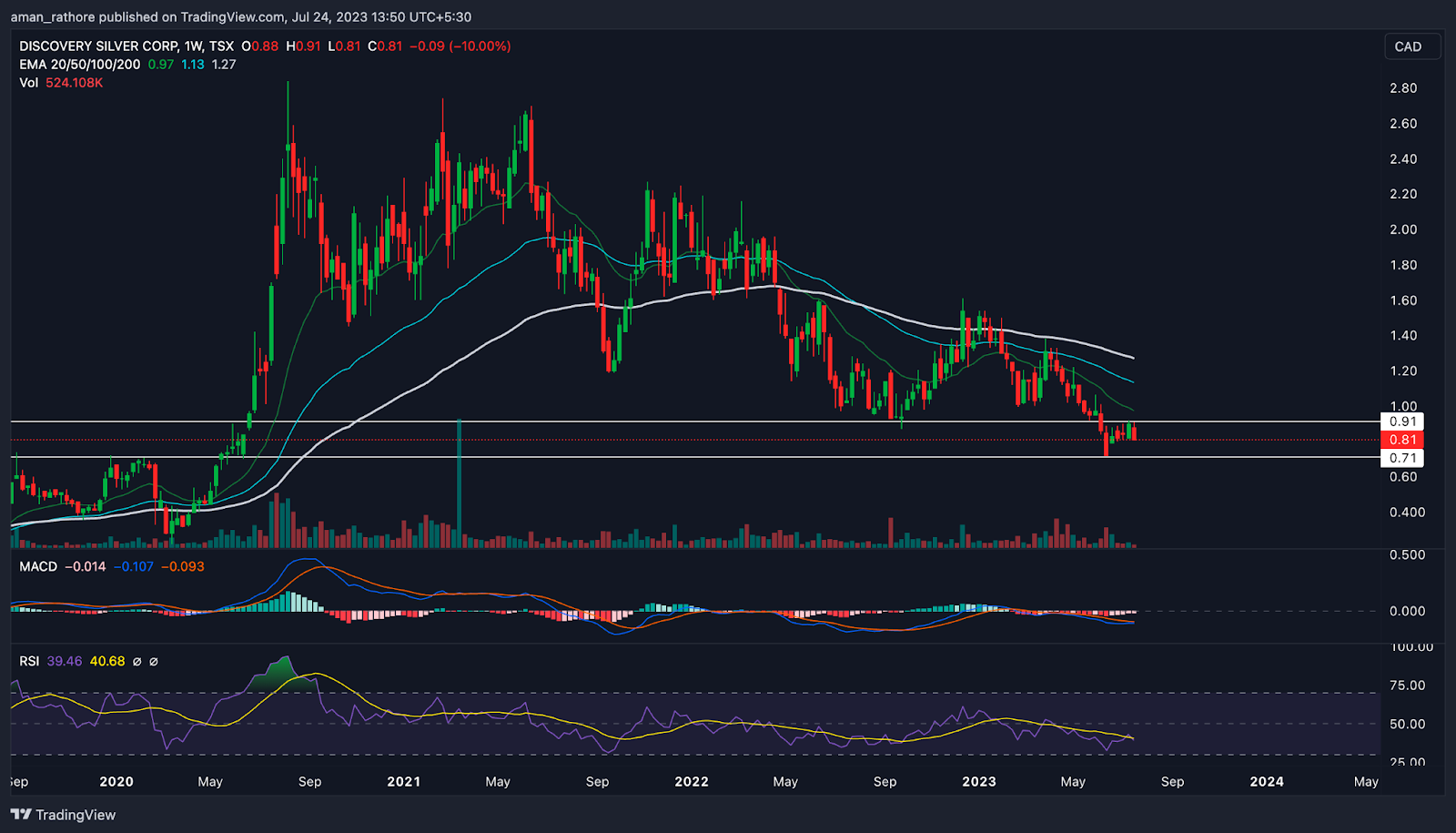This screenshot has height=833, width=1456.
Task: Click the Vol 524.108K legend
Action: click(61, 83)
